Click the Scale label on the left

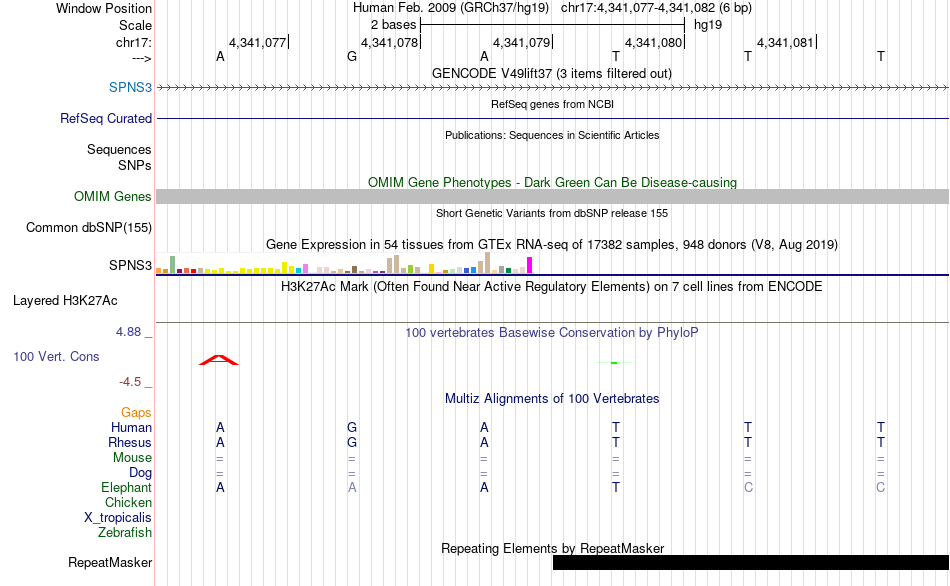[135, 25]
